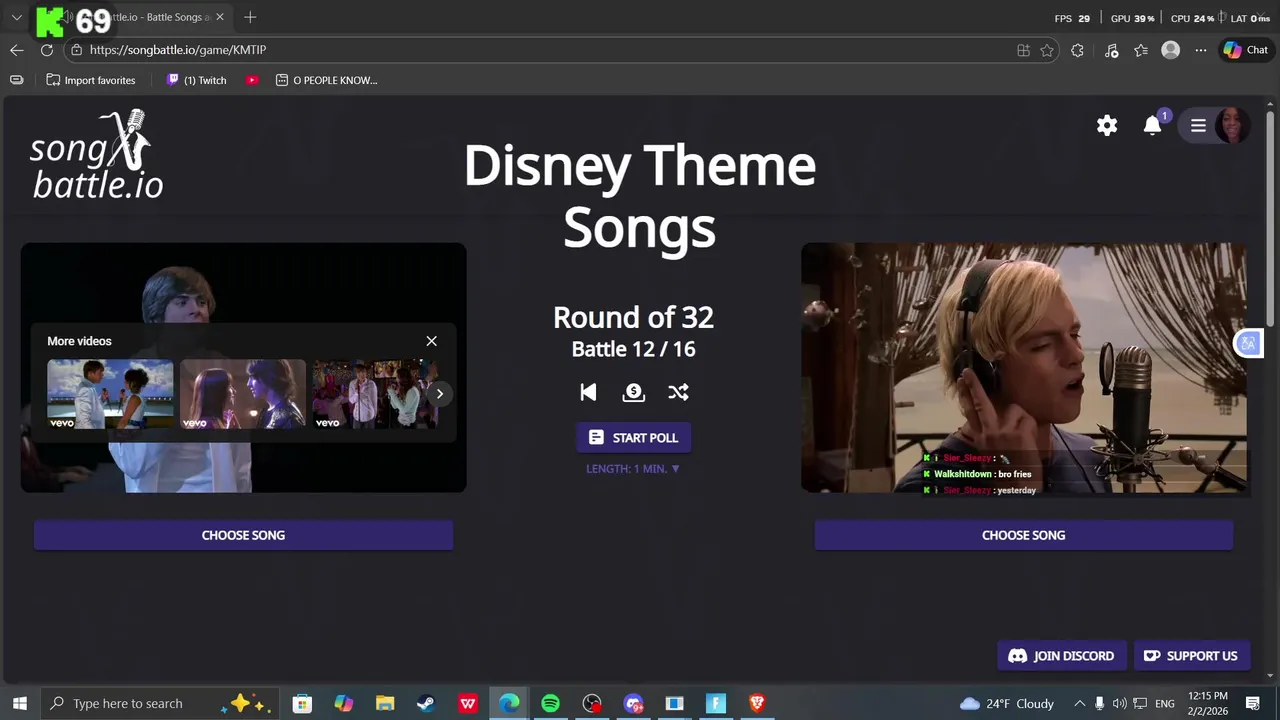Viewport: 1280px width, 720px height.
Task: Open Steam from the taskbar
Action: (426, 703)
